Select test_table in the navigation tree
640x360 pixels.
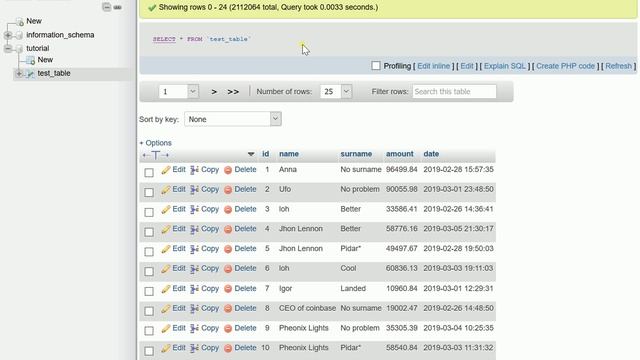tap(54, 73)
